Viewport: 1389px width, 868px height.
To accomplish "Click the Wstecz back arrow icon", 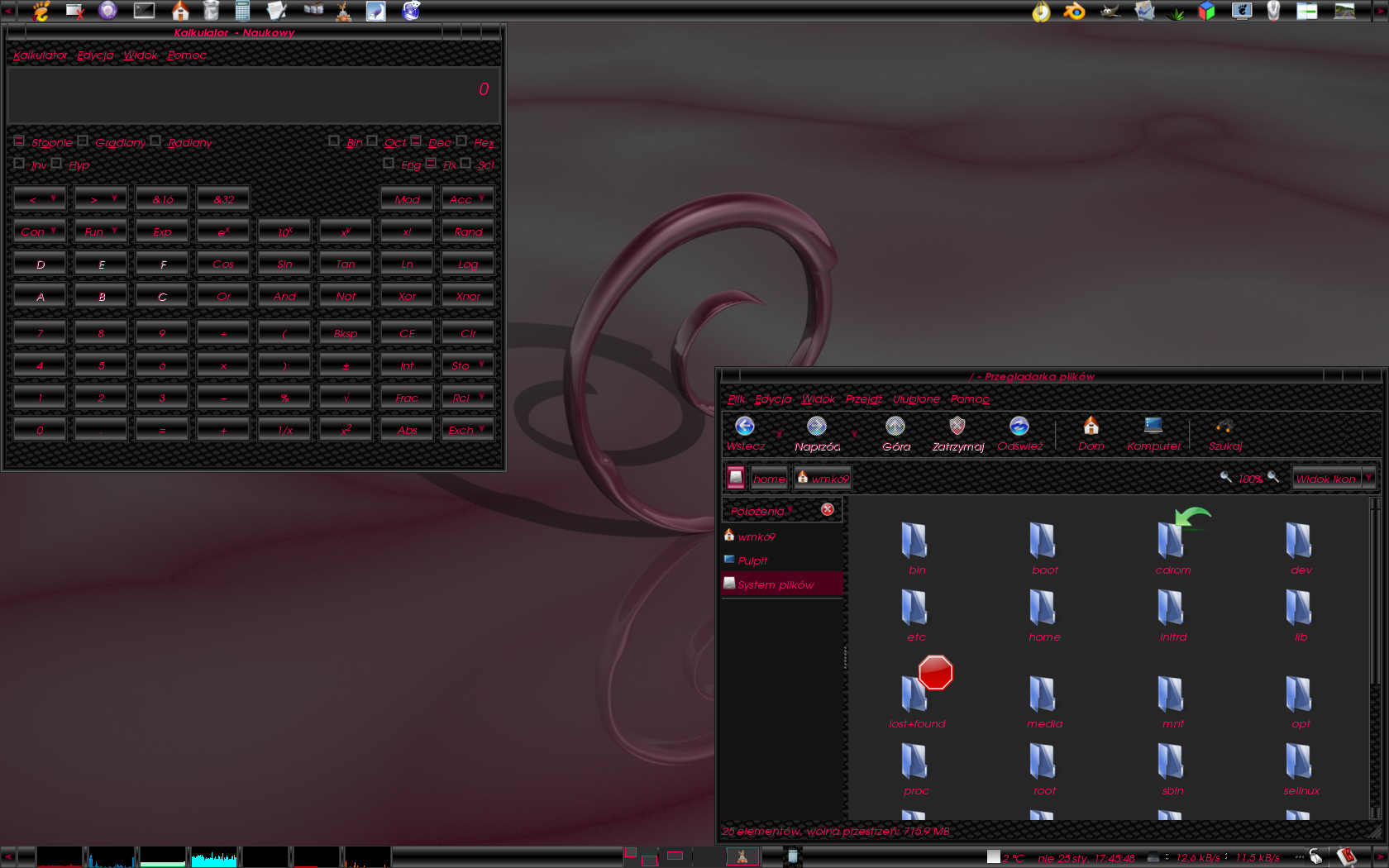I will point(744,426).
